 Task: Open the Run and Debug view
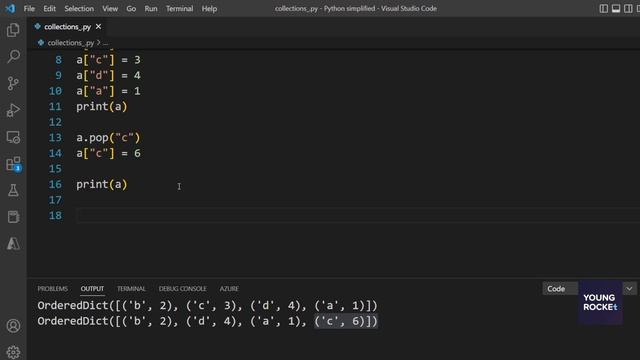[13, 110]
